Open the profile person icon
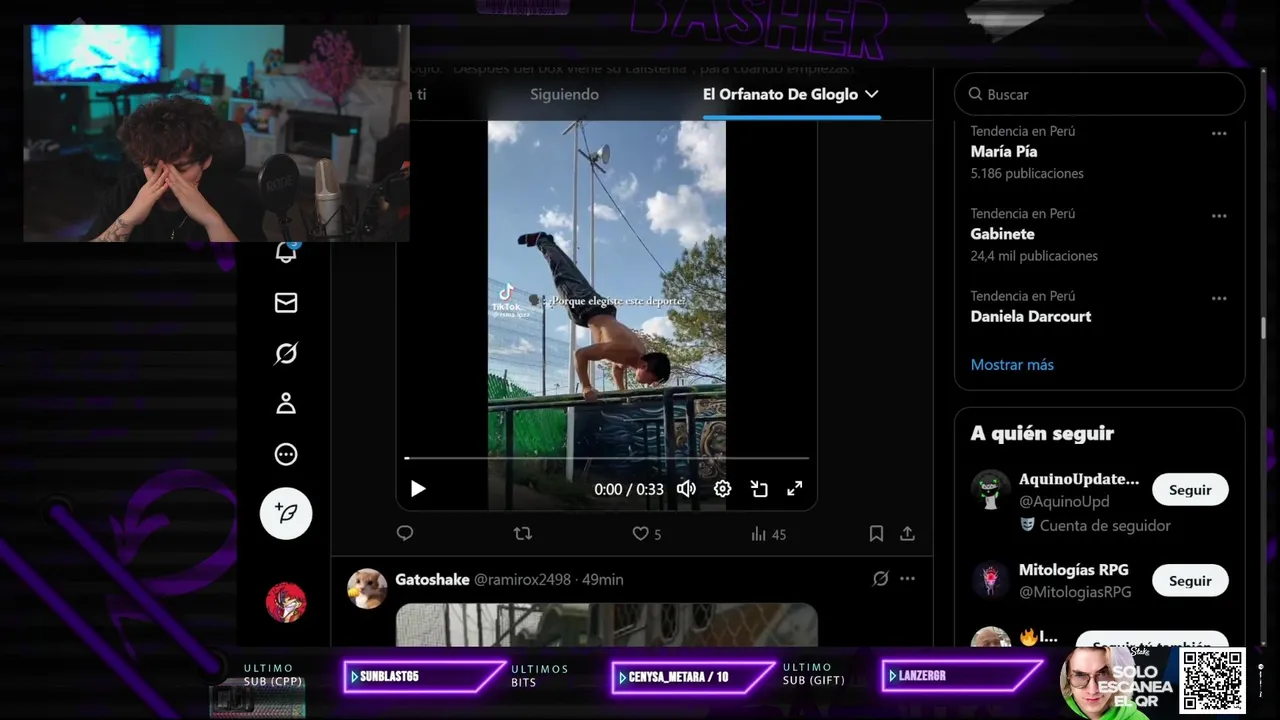The width and height of the screenshot is (1280, 720). [286, 403]
